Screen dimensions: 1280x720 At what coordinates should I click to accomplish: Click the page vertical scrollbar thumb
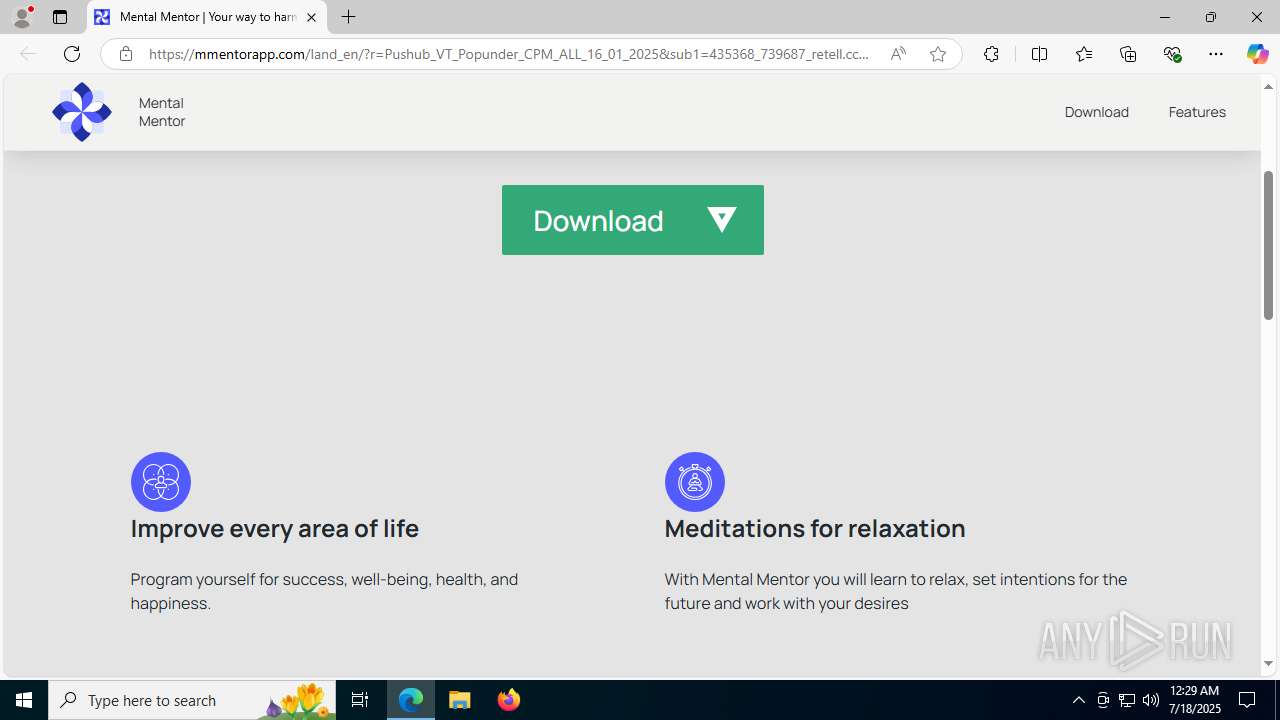(x=1268, y=245)
